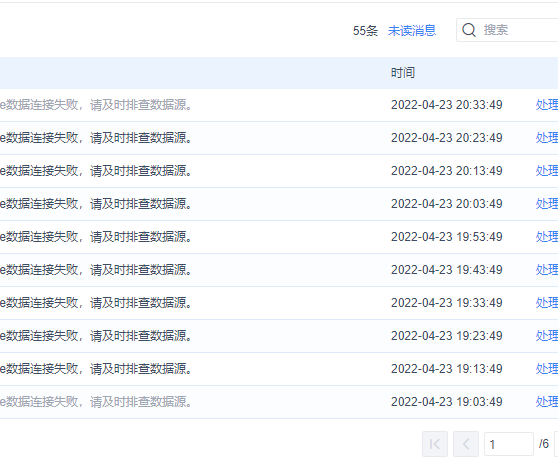Select timestamp 2022-04-23 19:23:49
The height and width of the screenshot is (470, 558).
(447, 336)
